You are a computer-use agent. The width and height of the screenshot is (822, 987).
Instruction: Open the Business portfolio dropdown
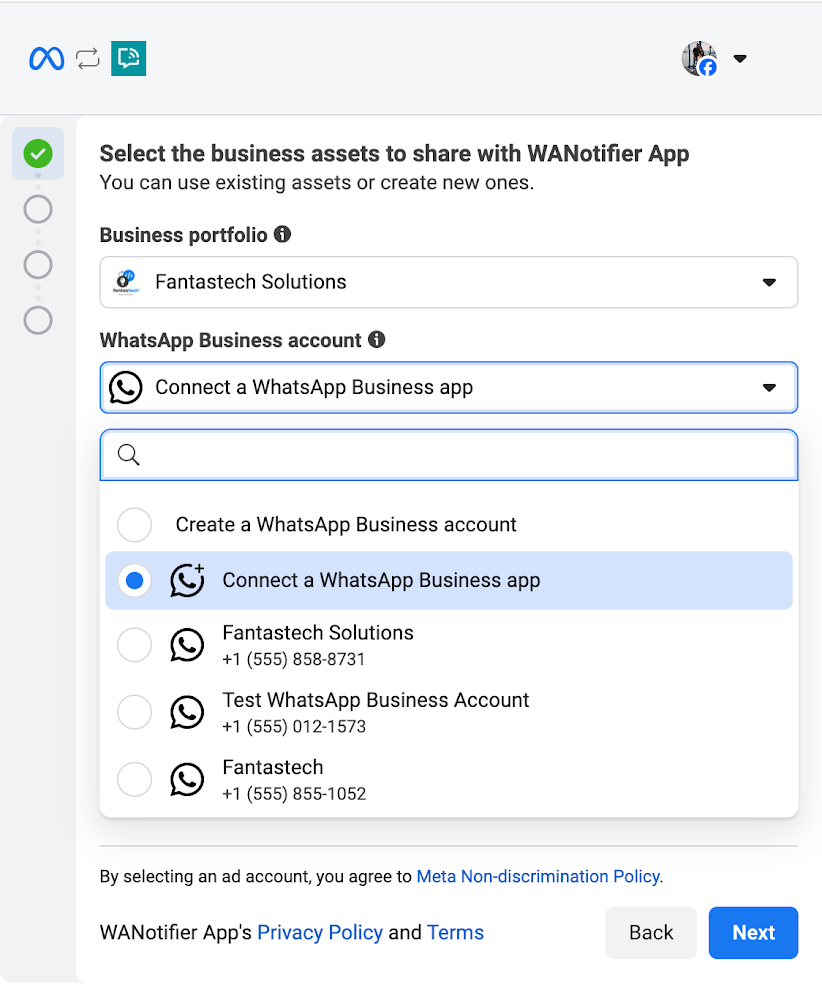tap(448, 282)
